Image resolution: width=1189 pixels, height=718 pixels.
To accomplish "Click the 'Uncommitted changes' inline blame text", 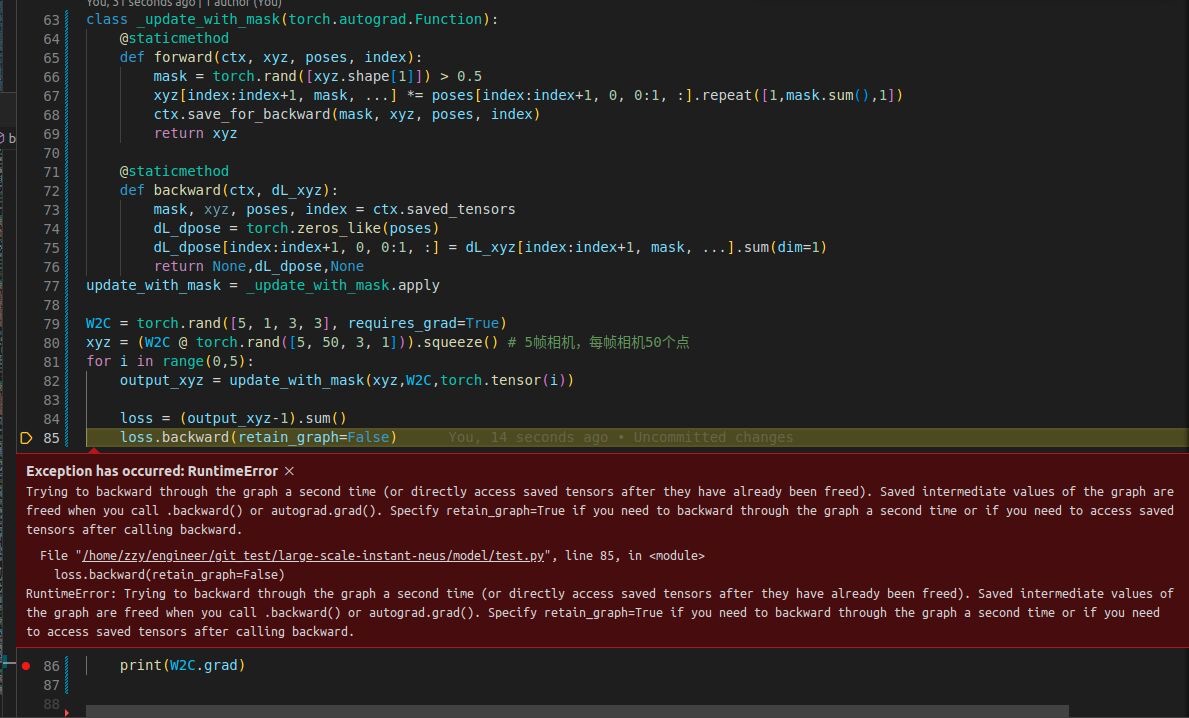I will point(713,438).
